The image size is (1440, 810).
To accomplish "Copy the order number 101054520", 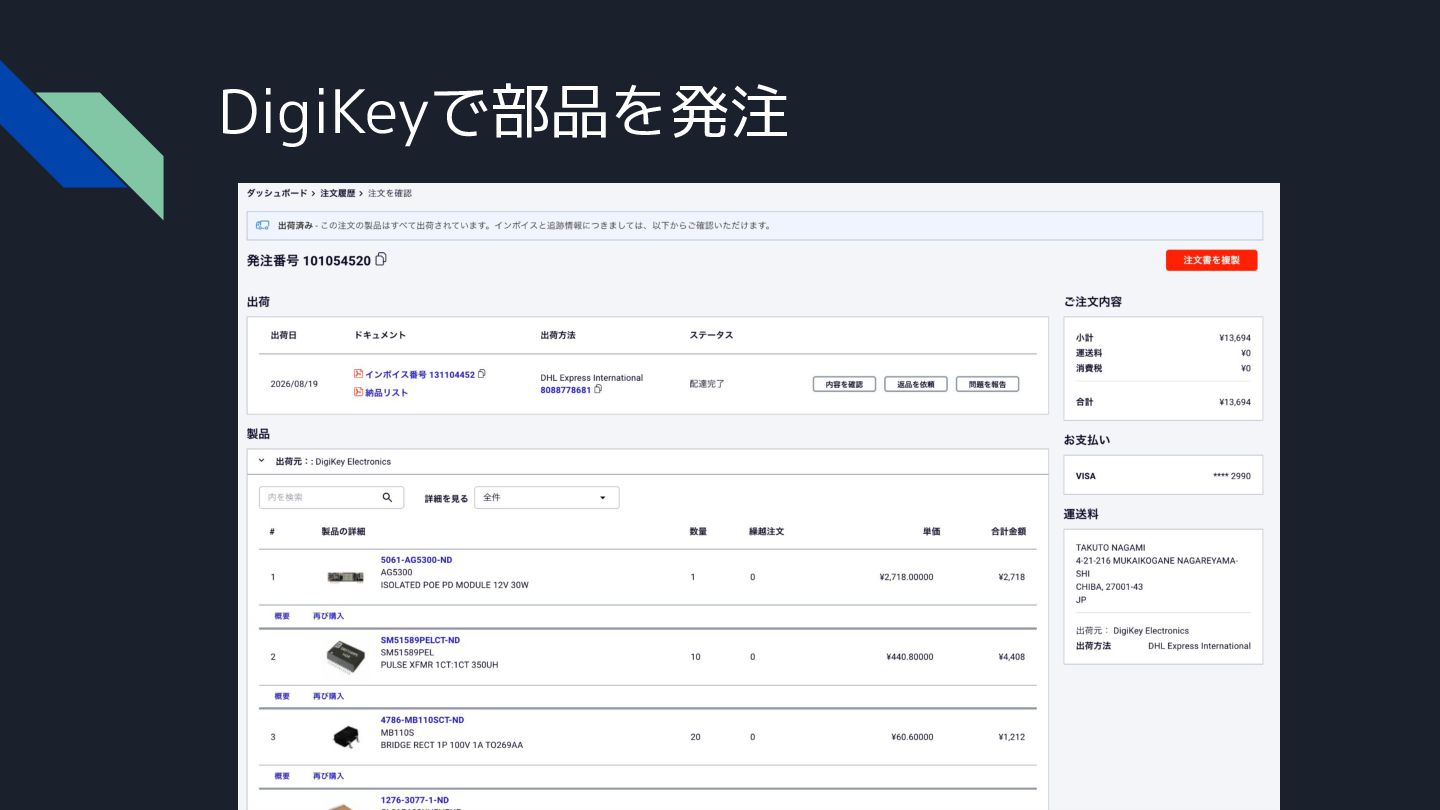I will [381, 260].
